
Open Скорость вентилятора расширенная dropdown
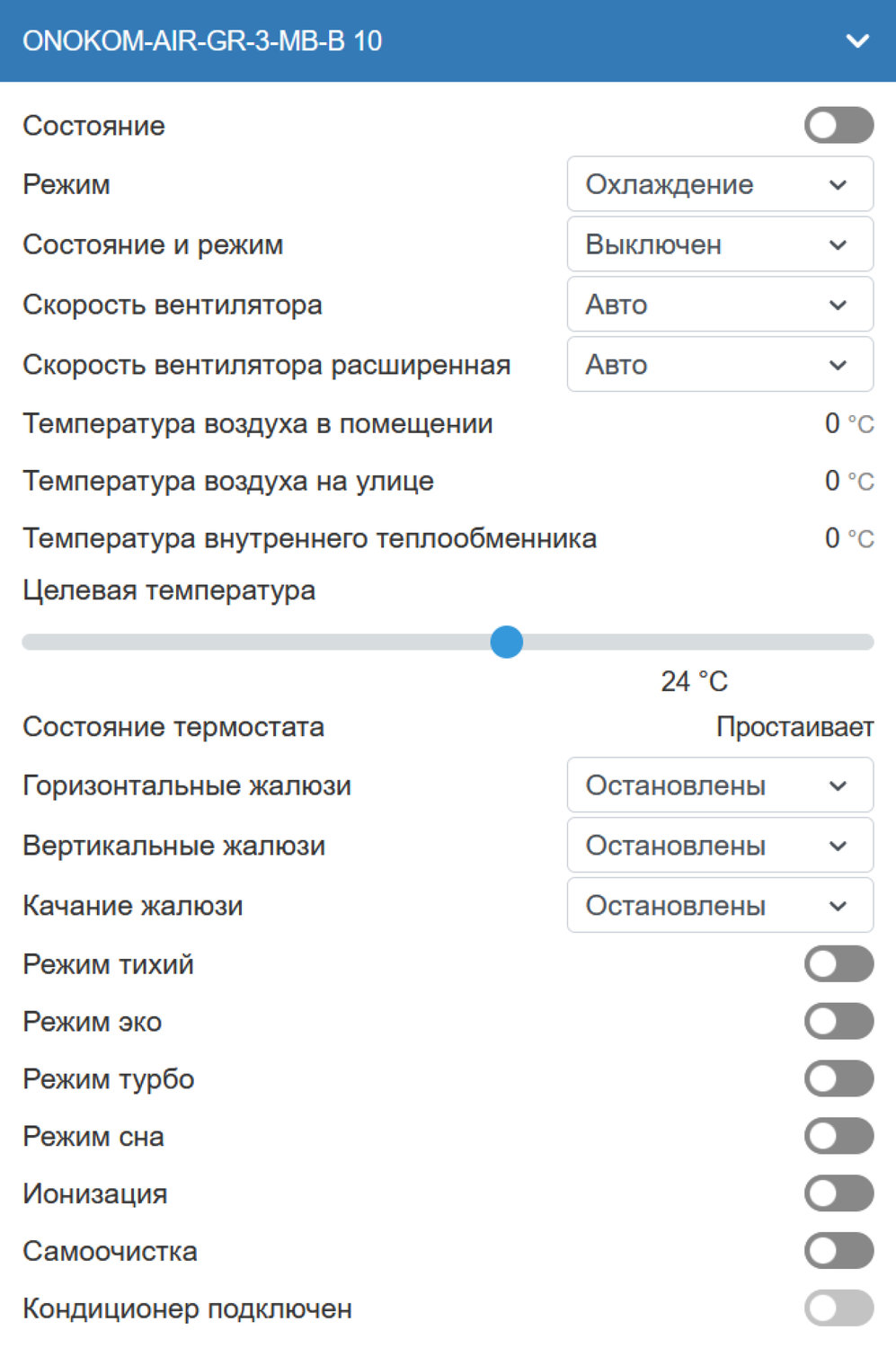coord(720,365)
